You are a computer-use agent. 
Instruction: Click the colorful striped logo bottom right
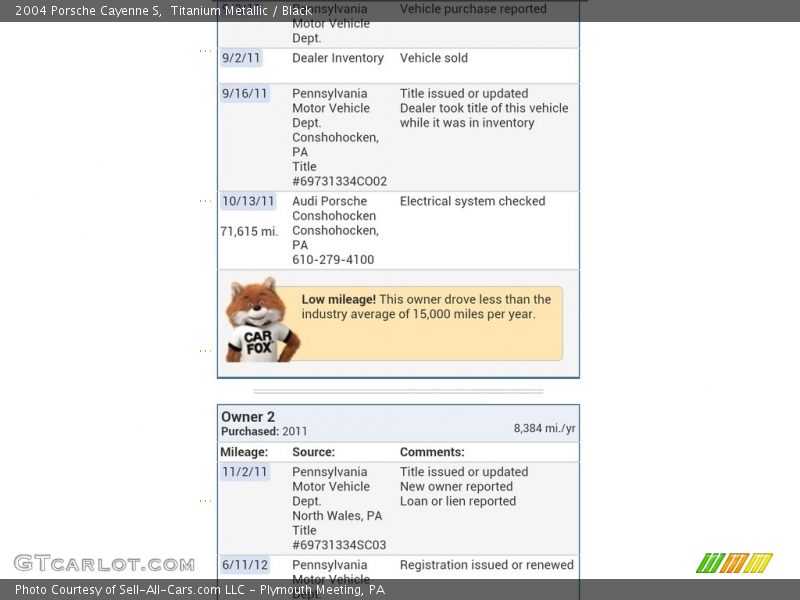pos(734,563)
